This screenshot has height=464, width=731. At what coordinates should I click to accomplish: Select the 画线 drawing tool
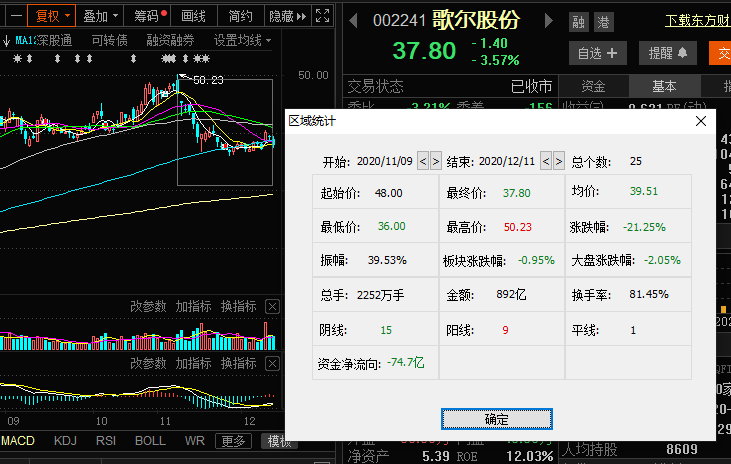tap(193, 16)
